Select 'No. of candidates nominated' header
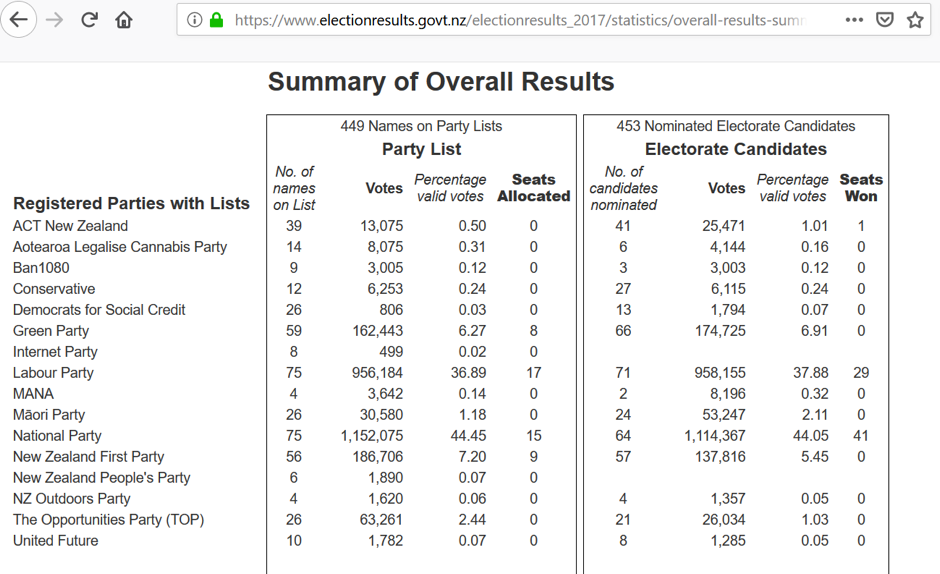 tap(623, 188)
